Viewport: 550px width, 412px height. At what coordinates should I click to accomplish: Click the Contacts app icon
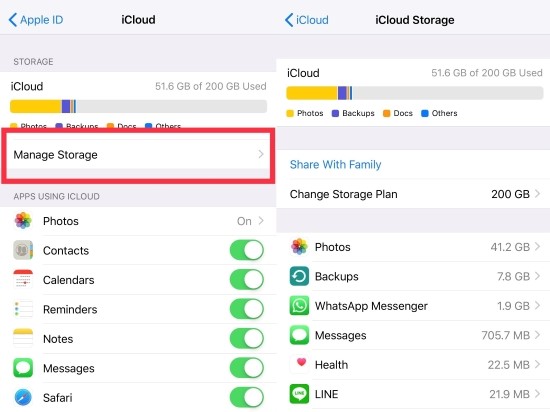pyautogui.click(x=23, y=250)
